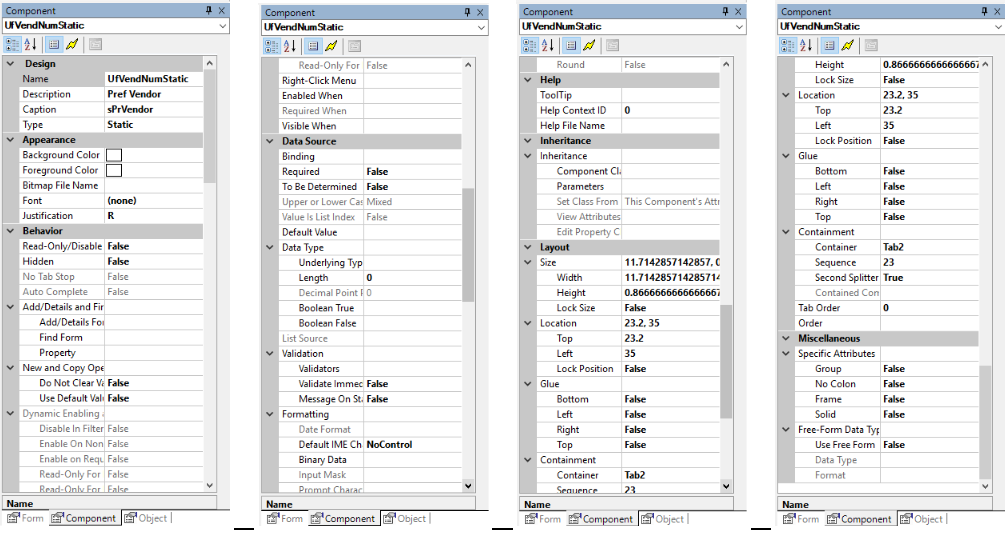This screenshot has height=544, width=1005.
Task: Collapse the Miscellaneous category
Action: coord(786,338)
